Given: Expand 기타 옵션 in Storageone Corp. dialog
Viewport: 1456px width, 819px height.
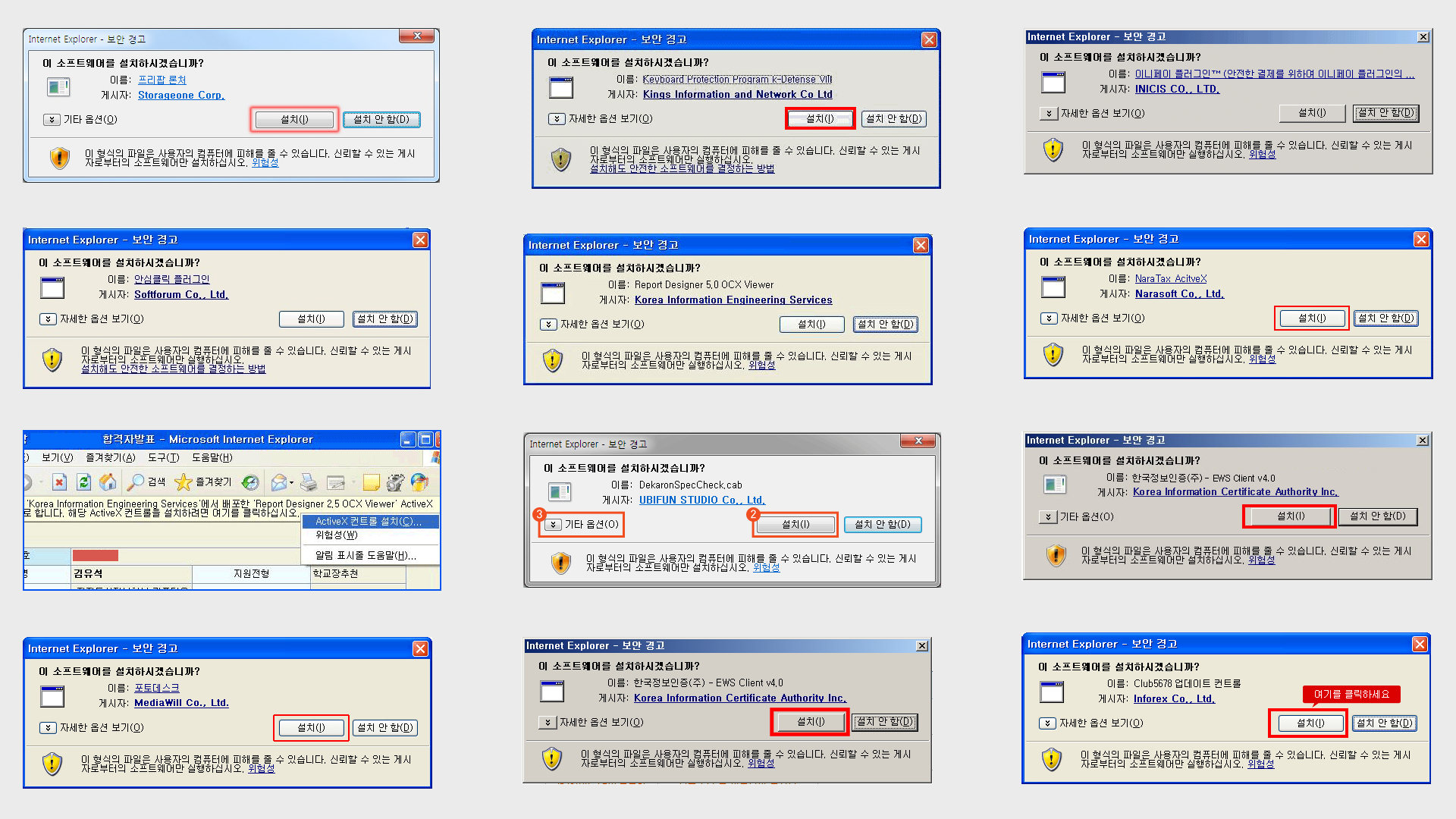Looking at the screenshot, I should coord(52,120).
